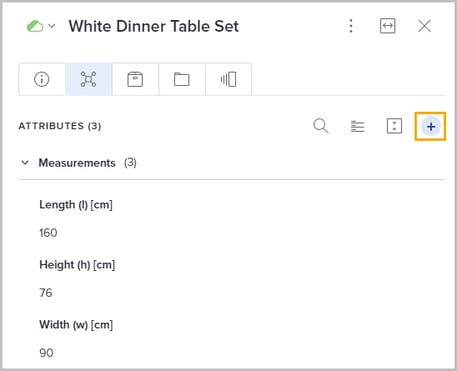
Task: Click the Length value 160
Action: coord(48,233)
